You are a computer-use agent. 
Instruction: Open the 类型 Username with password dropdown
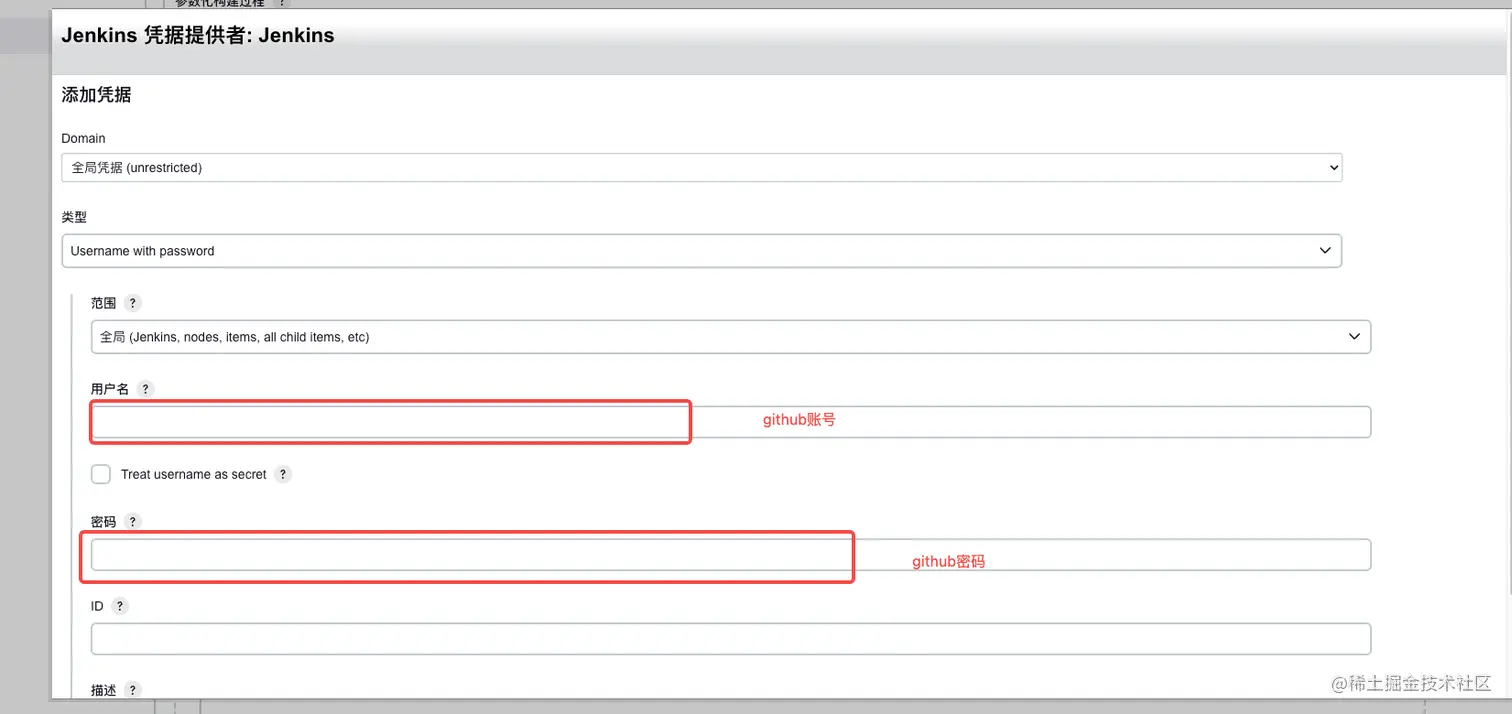701,251
